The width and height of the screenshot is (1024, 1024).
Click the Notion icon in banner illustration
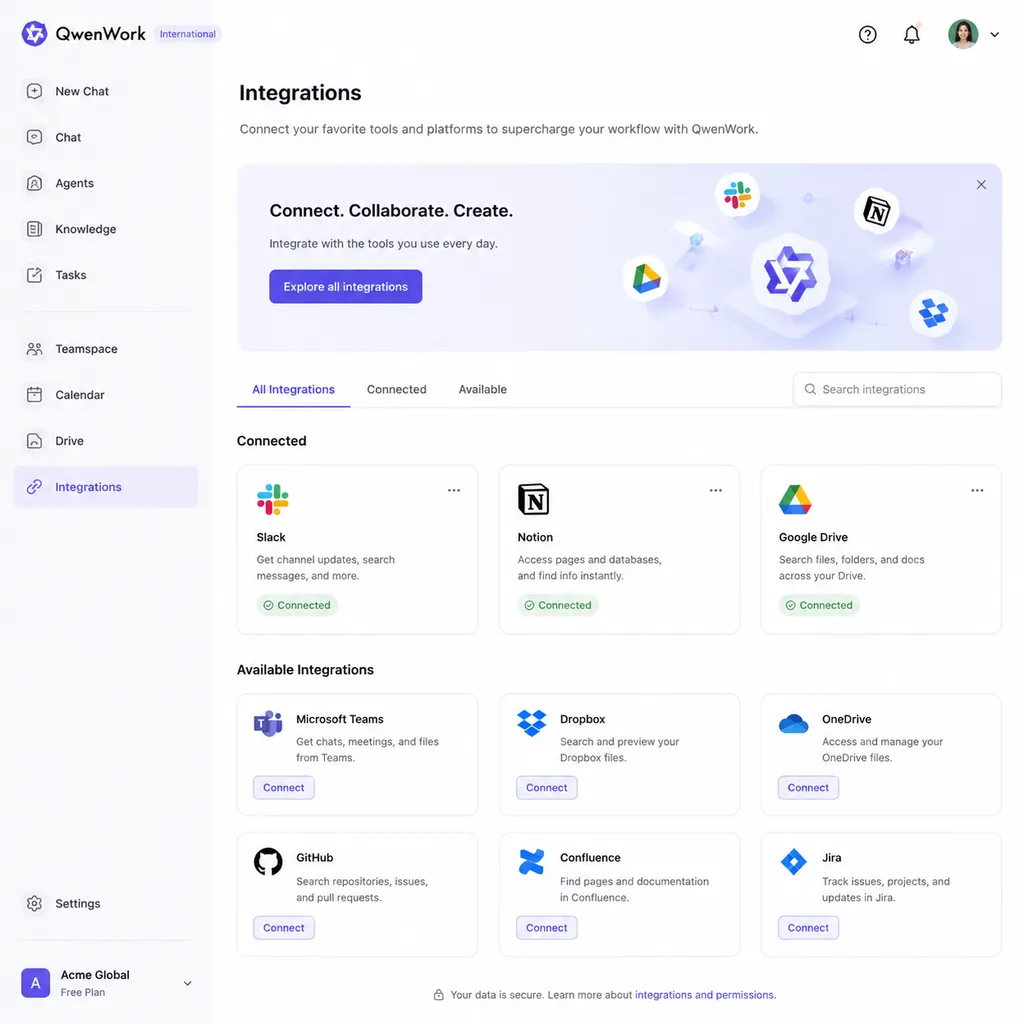(876, 211)
